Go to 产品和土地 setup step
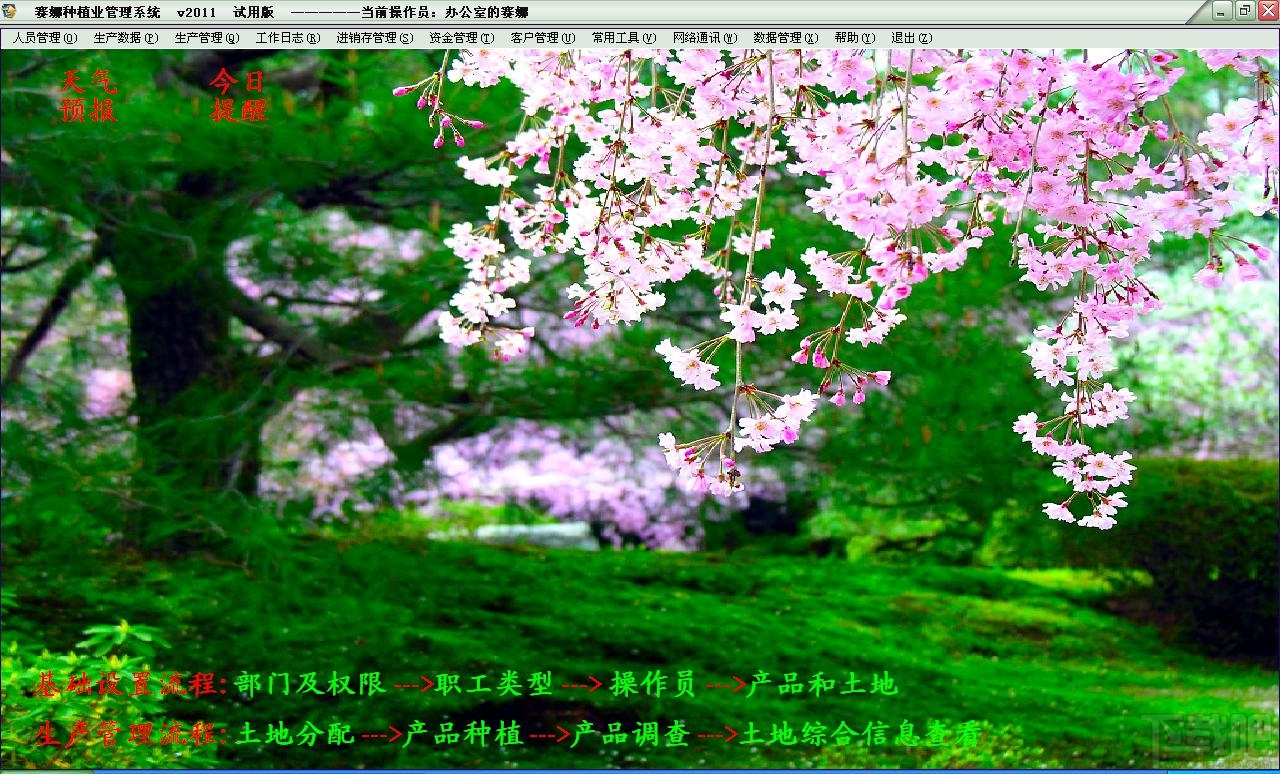The image size is (1280, 774). pyautogui.click(x=822, y=684)
